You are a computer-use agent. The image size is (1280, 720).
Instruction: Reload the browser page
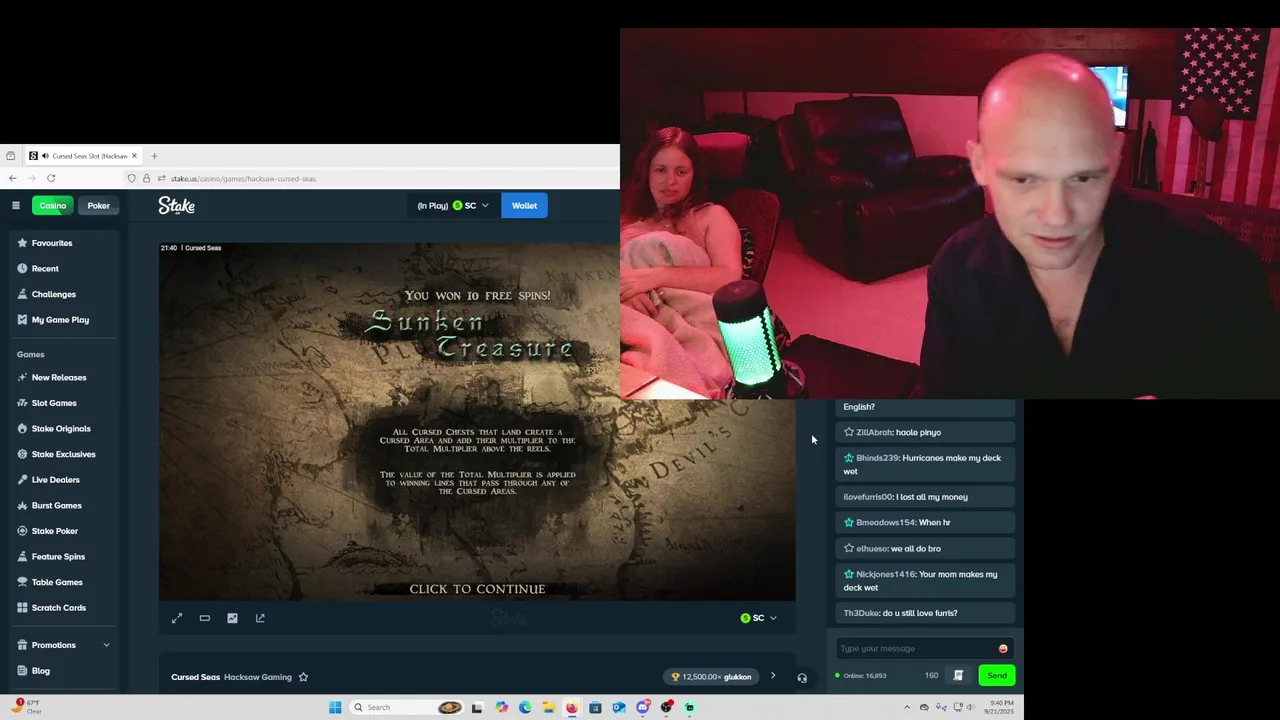(x=51, y=178)
